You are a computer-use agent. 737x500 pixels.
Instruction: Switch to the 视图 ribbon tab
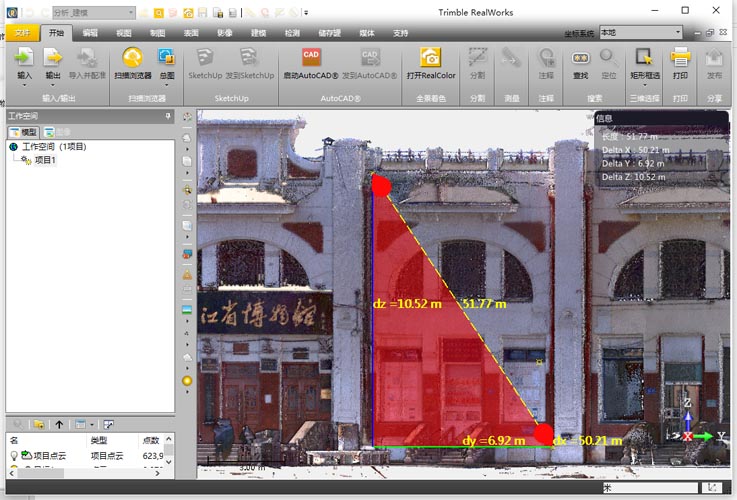[124, 33]
